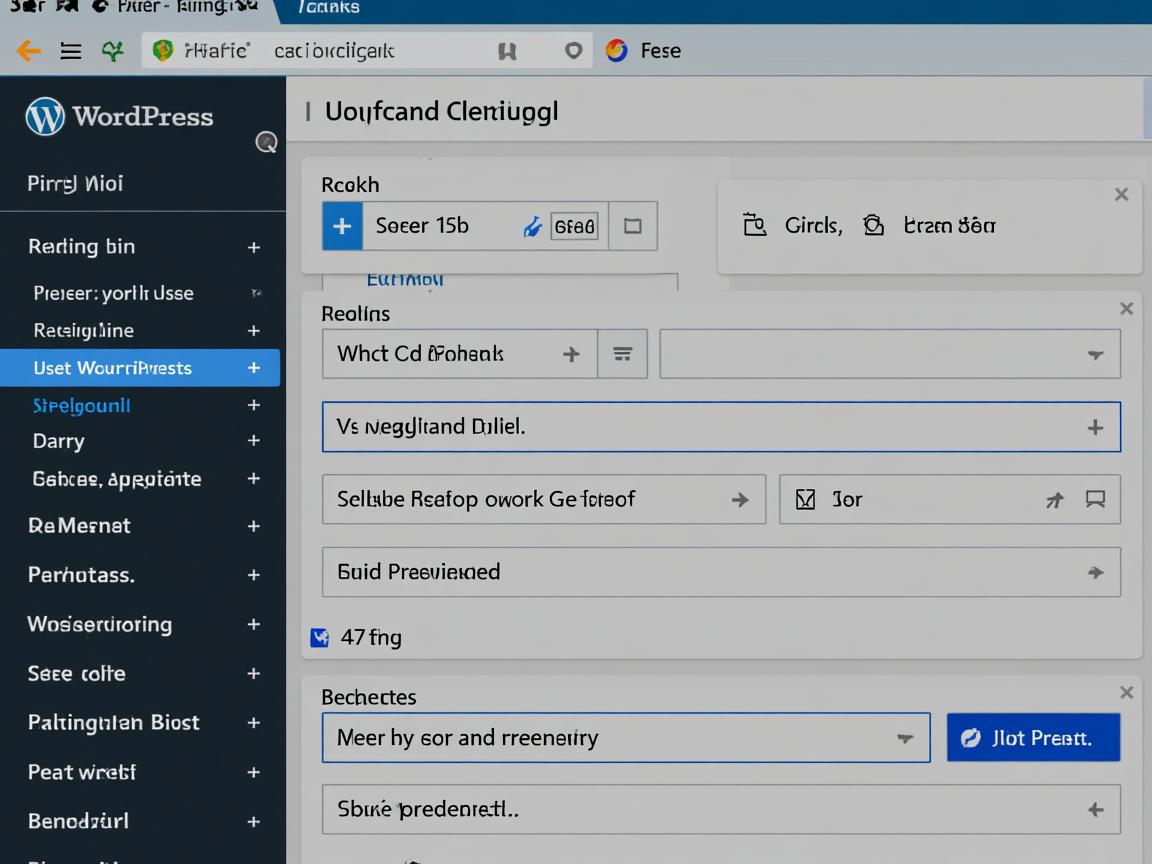
Task: Open the empty dropdown in Reolins section
Action: click(x=889, y=354)
